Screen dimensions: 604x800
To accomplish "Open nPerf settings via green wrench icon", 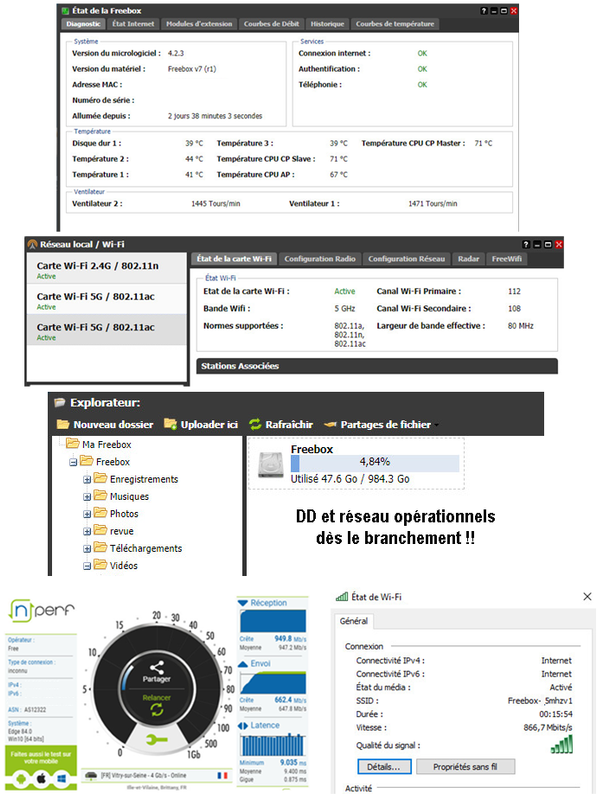I will pyautogui.click(x=157, y=739).
